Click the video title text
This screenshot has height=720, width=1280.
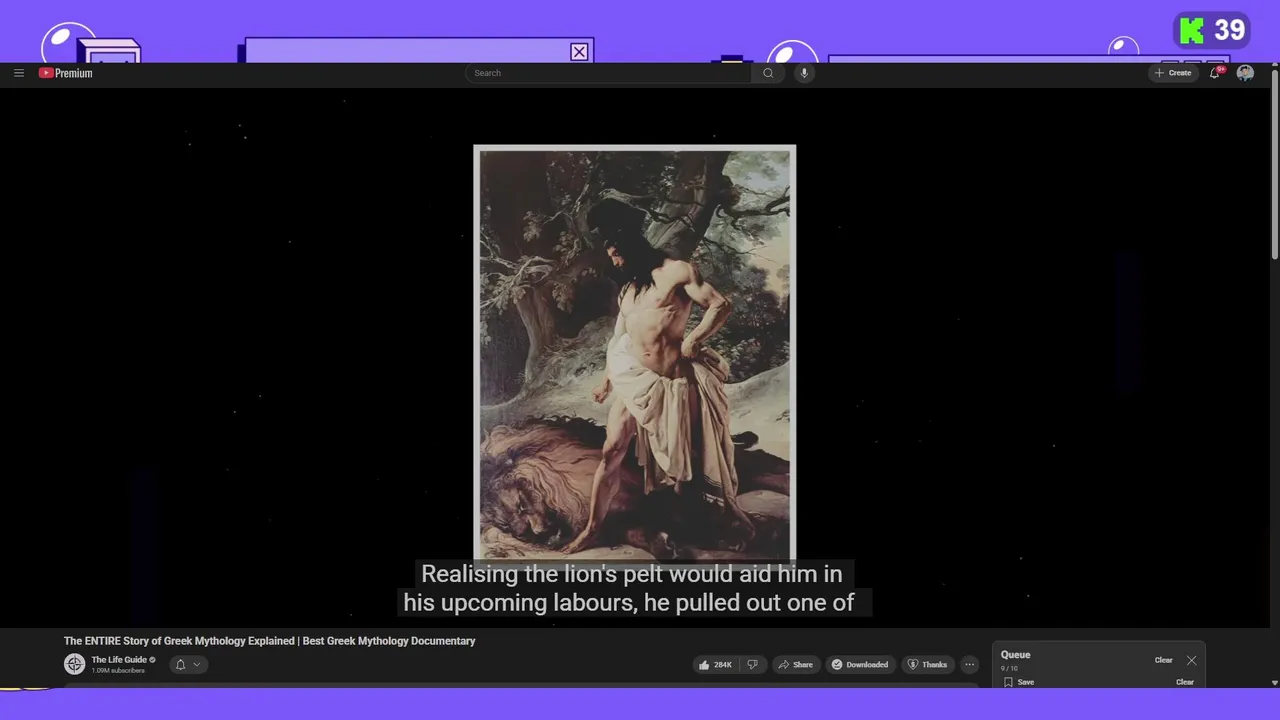(270, 641)
